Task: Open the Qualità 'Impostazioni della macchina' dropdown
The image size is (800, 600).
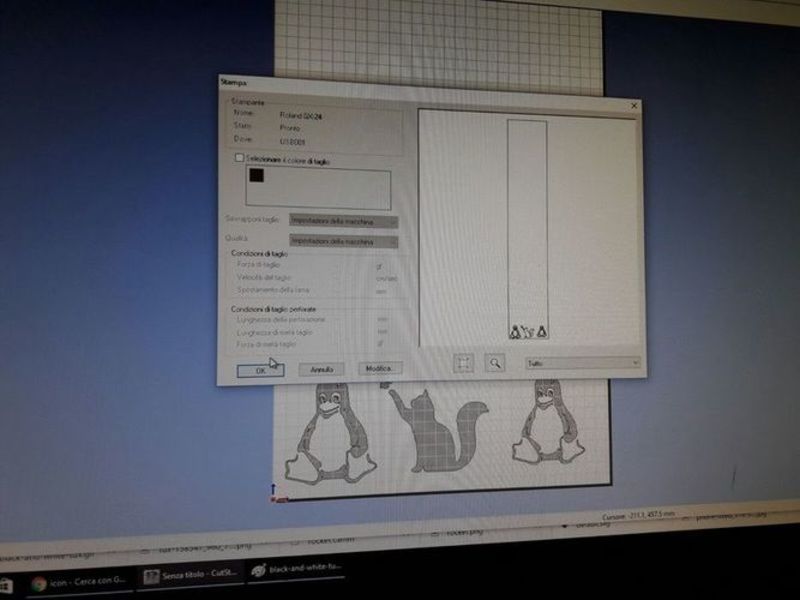Action: 343,241
